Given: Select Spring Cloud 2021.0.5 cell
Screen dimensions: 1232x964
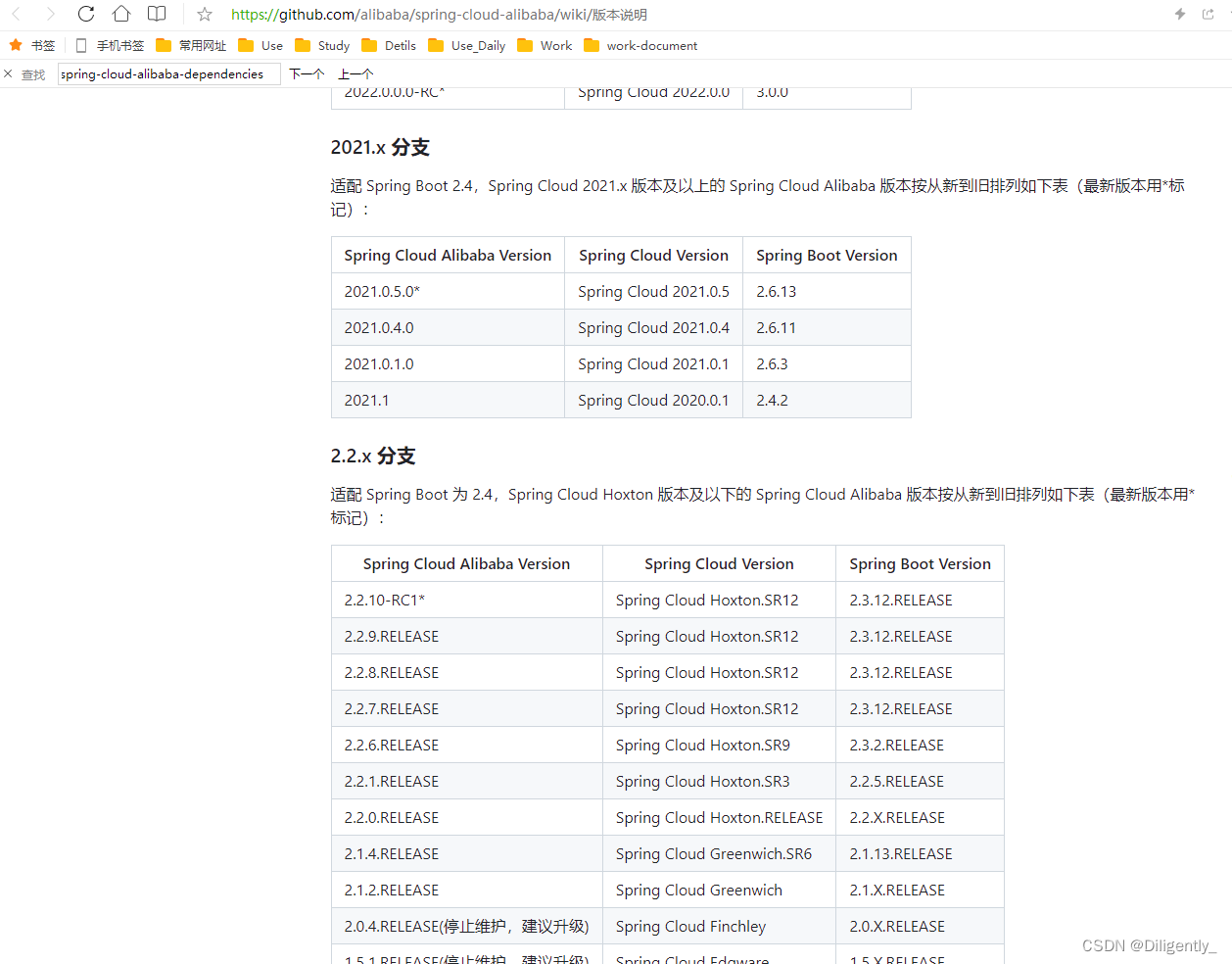Looking at the screenshot, I should coord(653,291).
